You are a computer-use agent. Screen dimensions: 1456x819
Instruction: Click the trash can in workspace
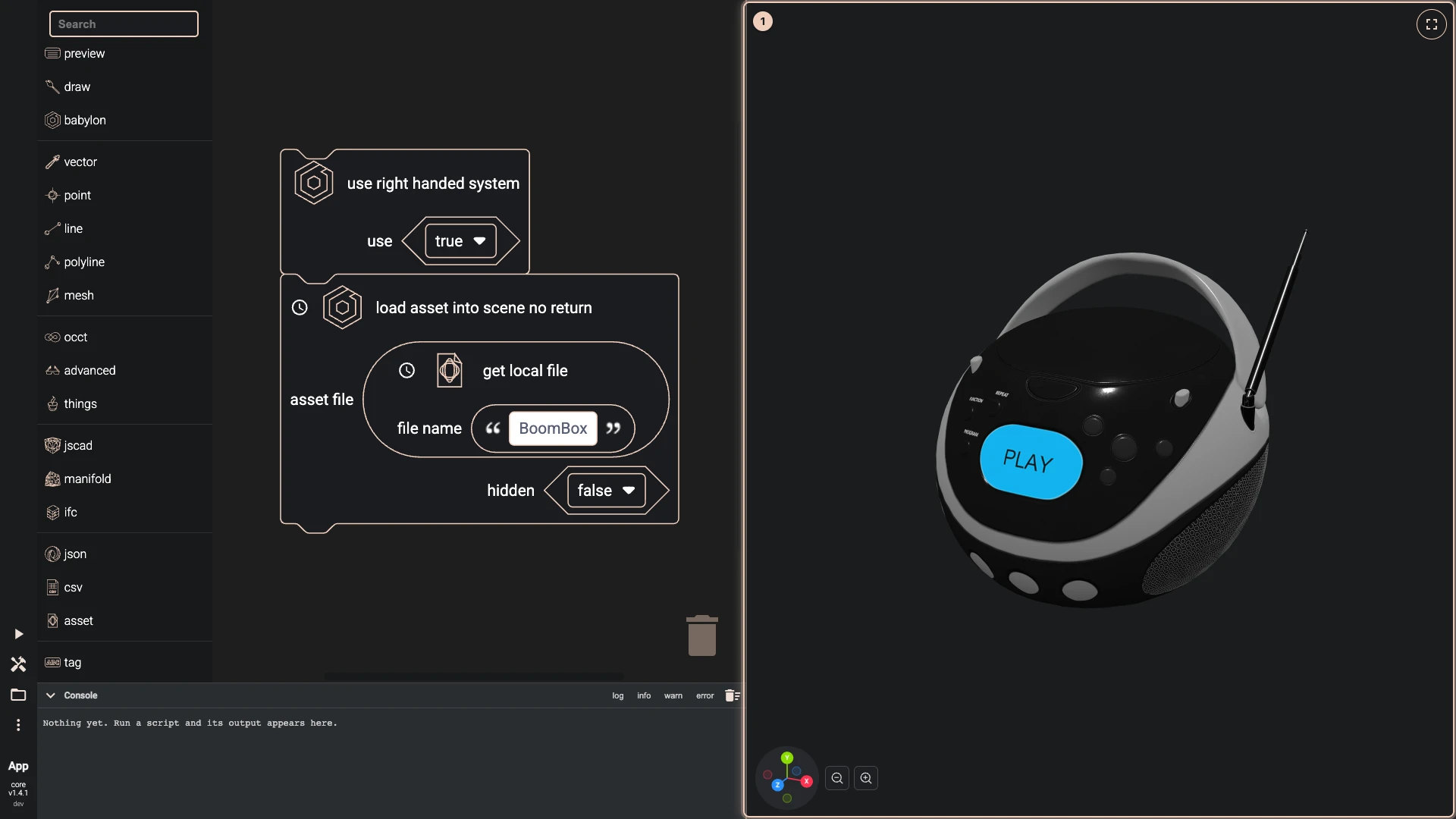click(702, 635)
